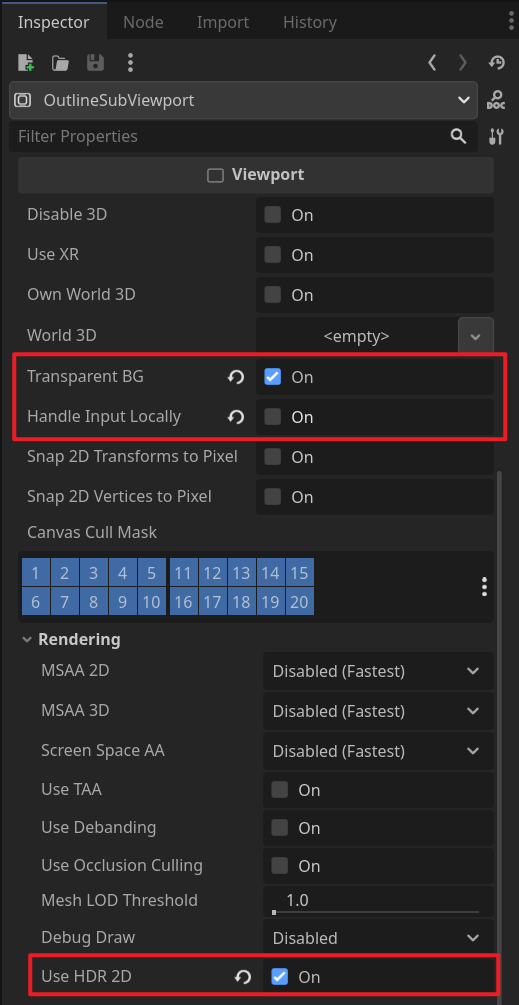
Task: Toggle canvas cull mask layer 13
Action: [242, 573]
